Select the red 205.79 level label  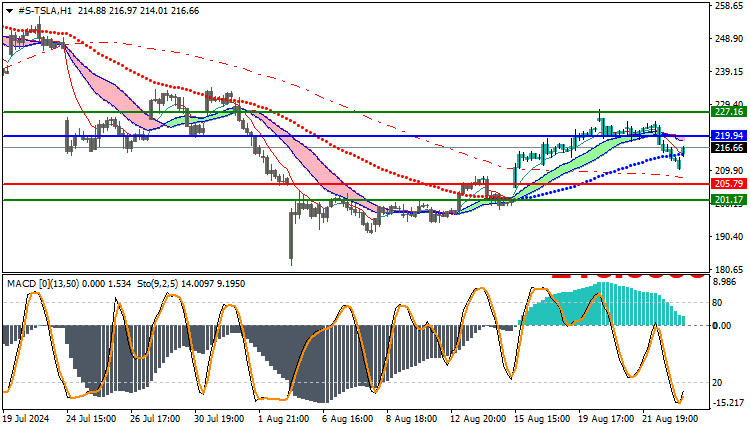pos(728,184)
